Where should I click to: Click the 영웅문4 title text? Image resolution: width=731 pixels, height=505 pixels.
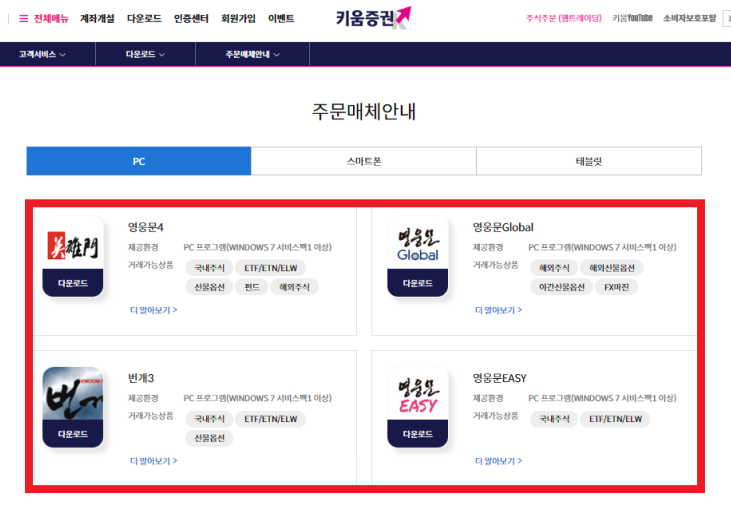coord(145,227)
